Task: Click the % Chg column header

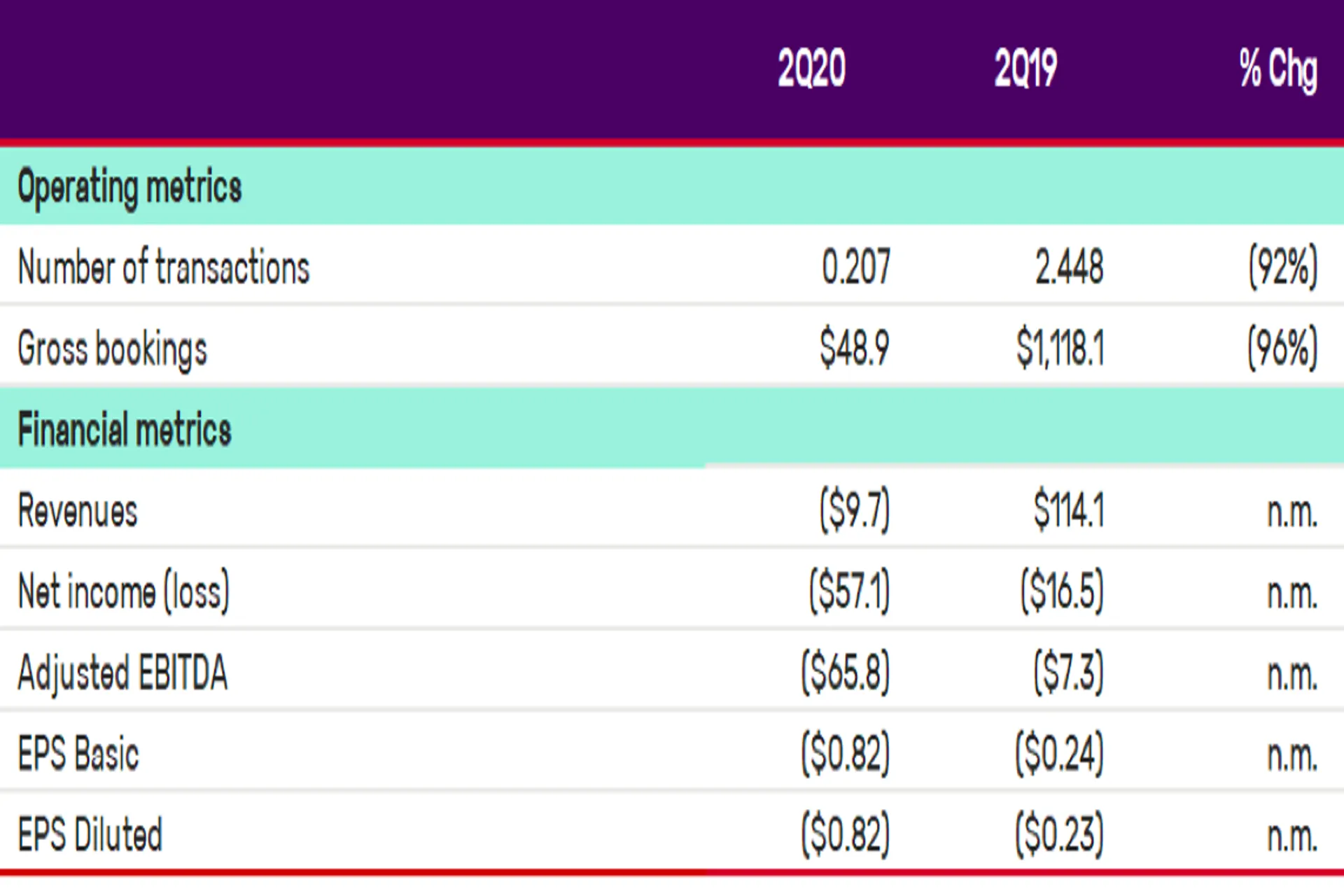Action: click(1279, 70)
